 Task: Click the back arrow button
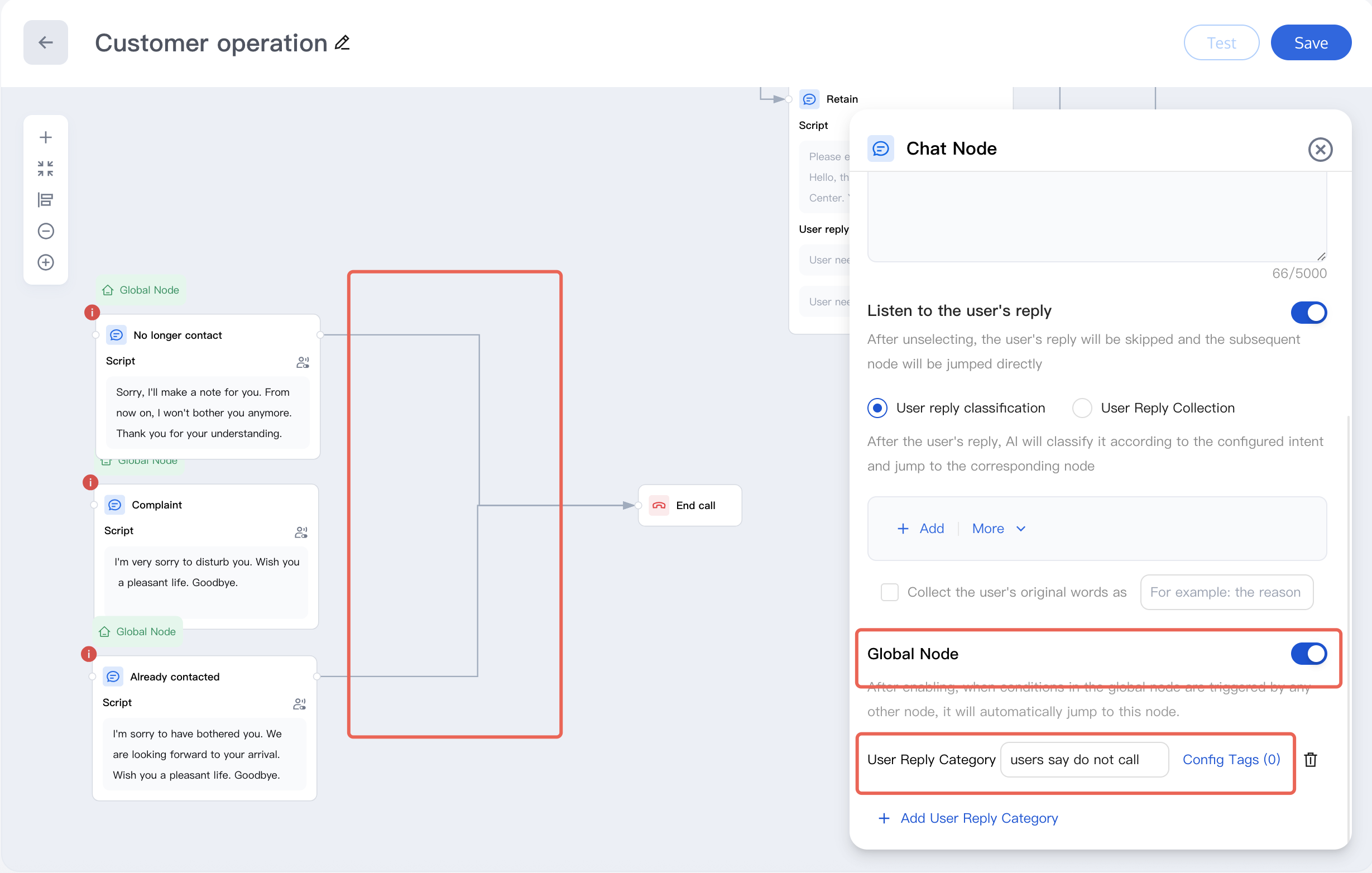click(x=45, y=42)
